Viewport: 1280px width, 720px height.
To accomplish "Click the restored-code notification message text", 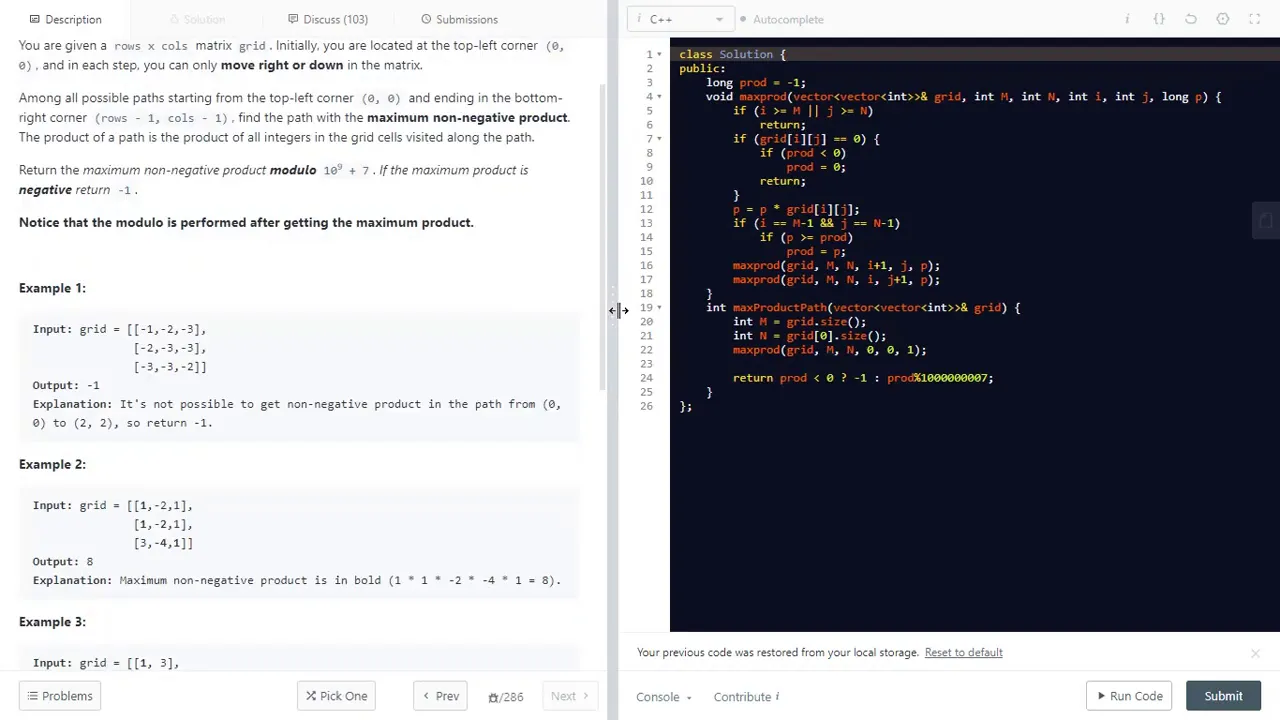I will click(778, 653).
